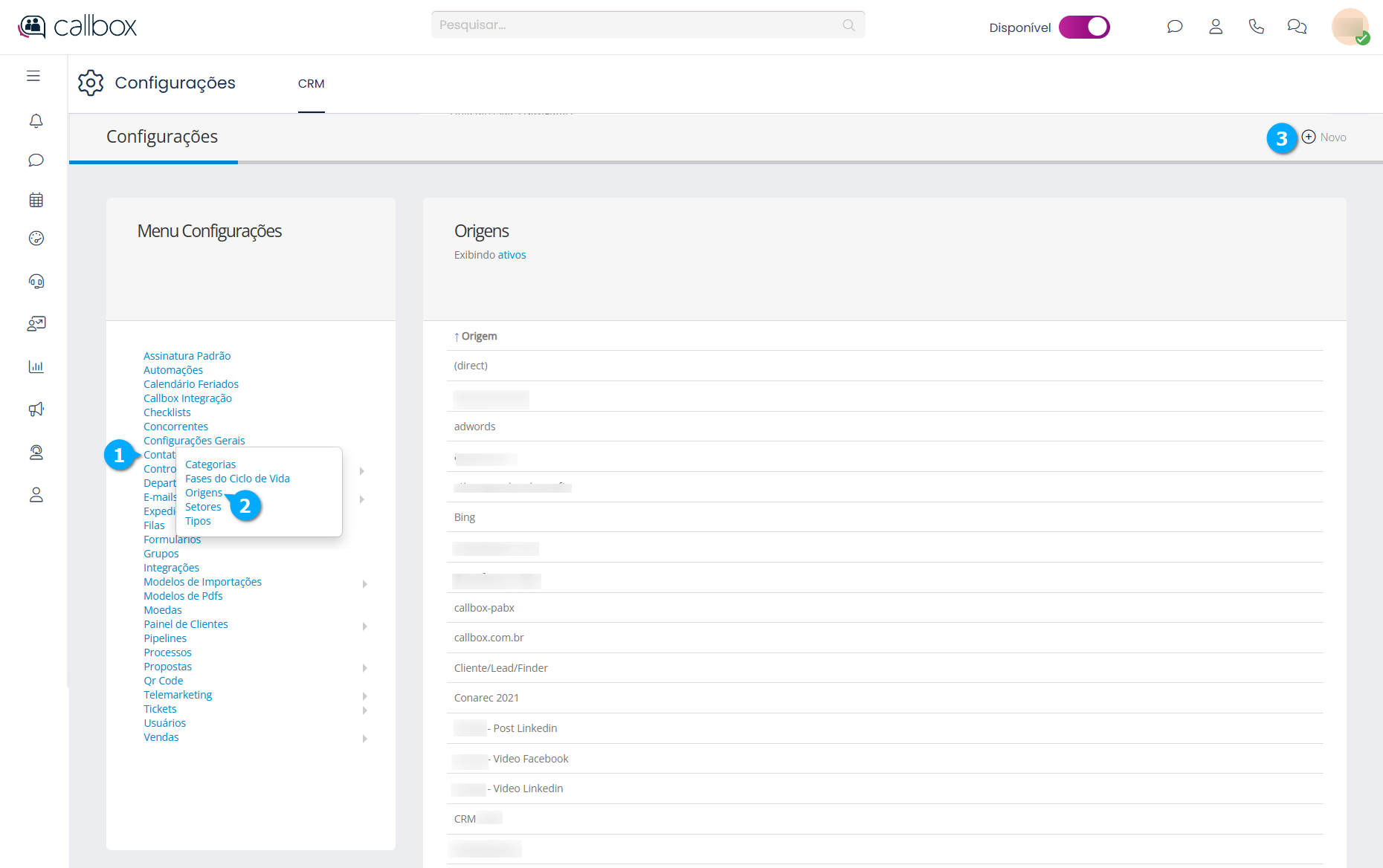Toggle the Disponível availability switch
This screenshot has width=1383, height=868.
pyautogui.click(x=1084, y=27)
